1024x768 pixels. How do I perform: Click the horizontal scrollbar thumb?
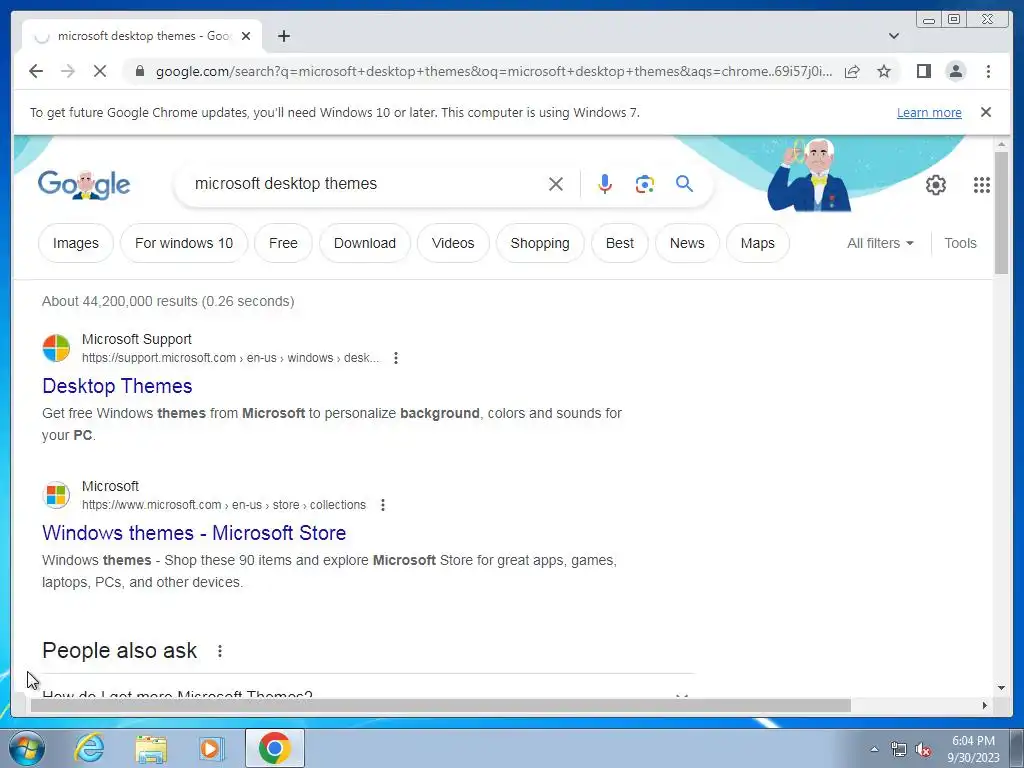[441, 705]
